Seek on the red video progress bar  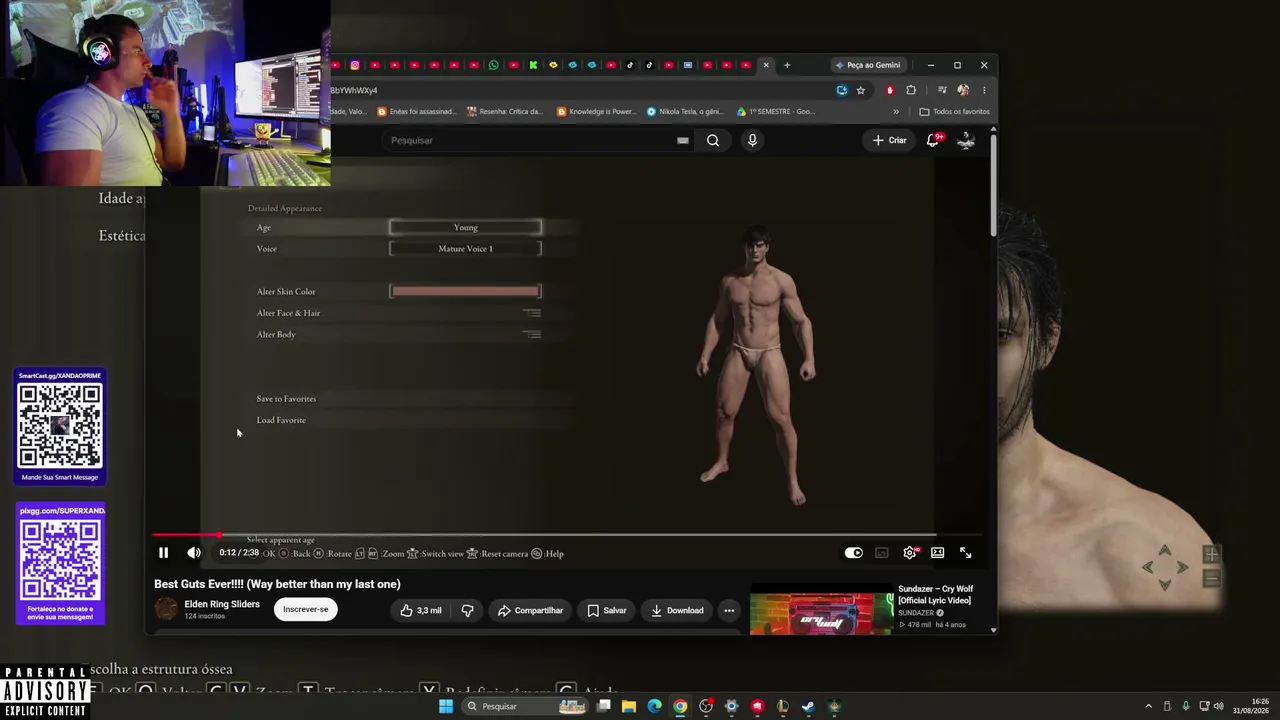(x=566, y=535)
